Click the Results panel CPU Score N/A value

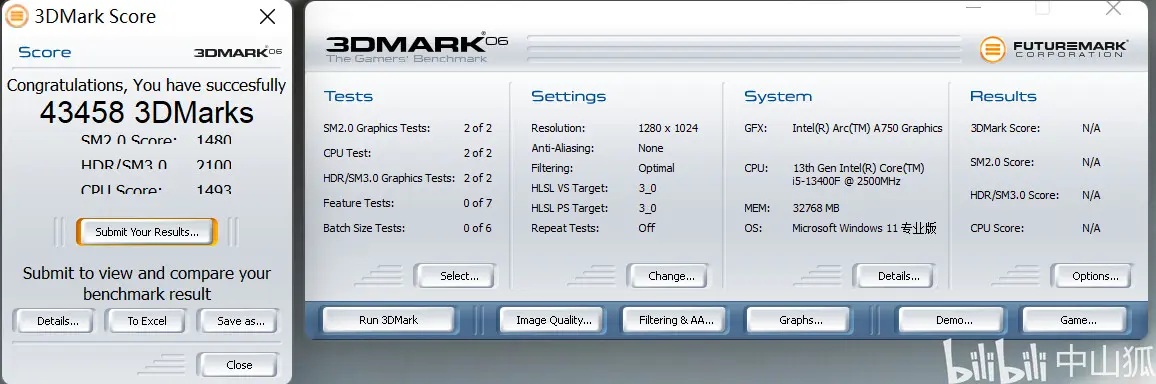tap(1090, 228)
